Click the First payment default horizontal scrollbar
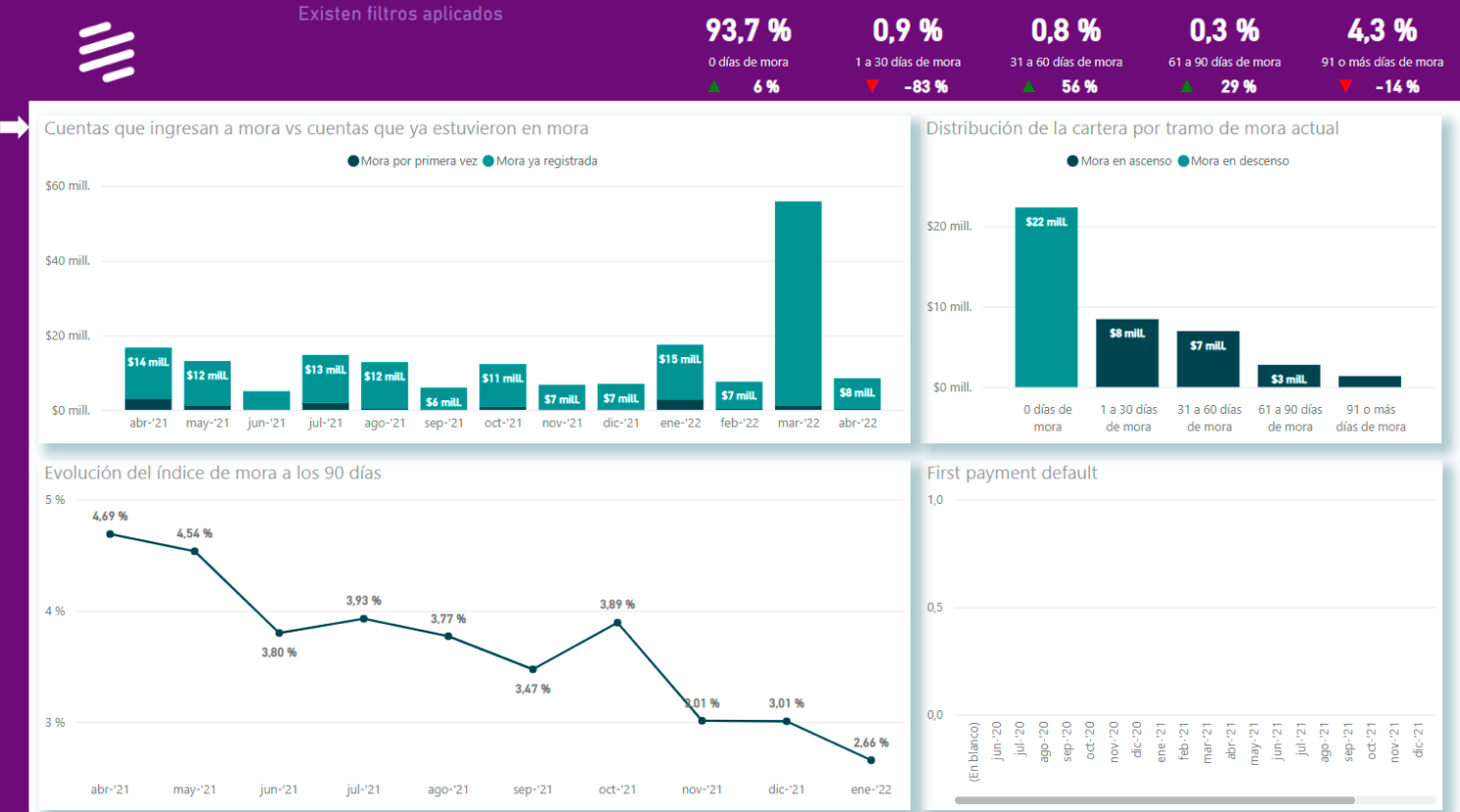The width and height of the screenshot is (1460, 812). pos(1154,800)
